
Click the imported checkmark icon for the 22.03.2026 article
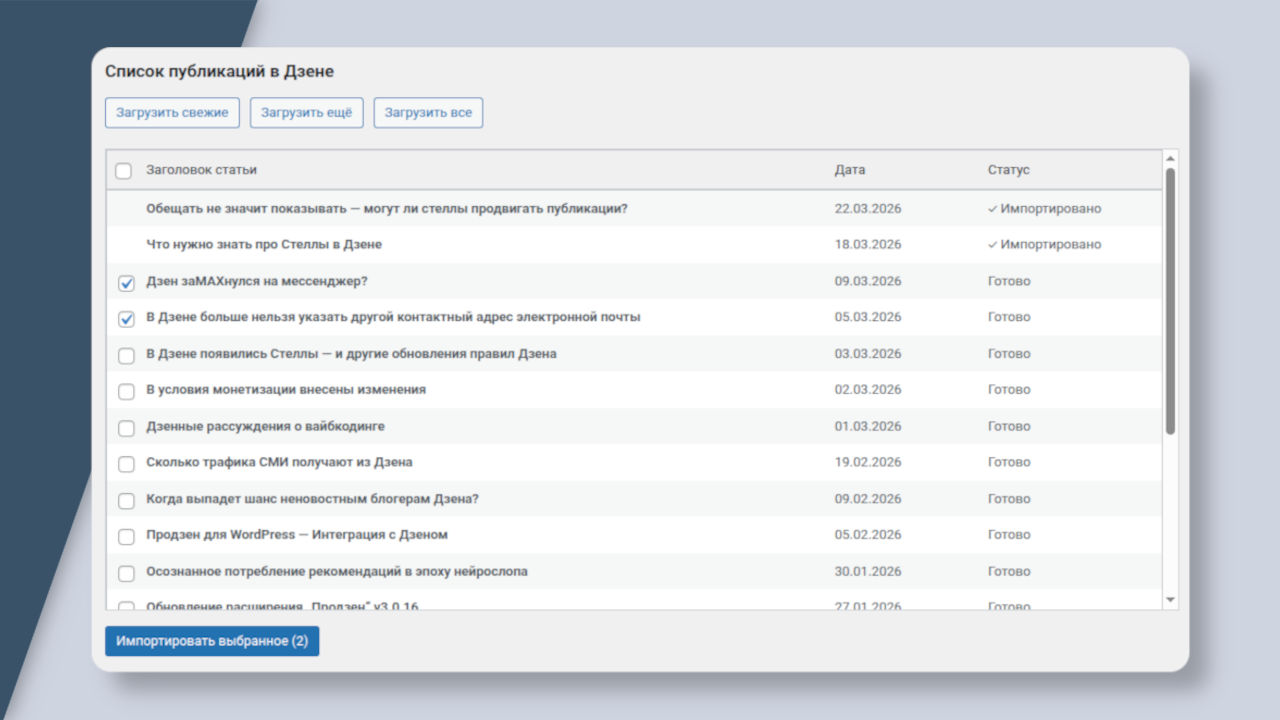pos(992,209)
